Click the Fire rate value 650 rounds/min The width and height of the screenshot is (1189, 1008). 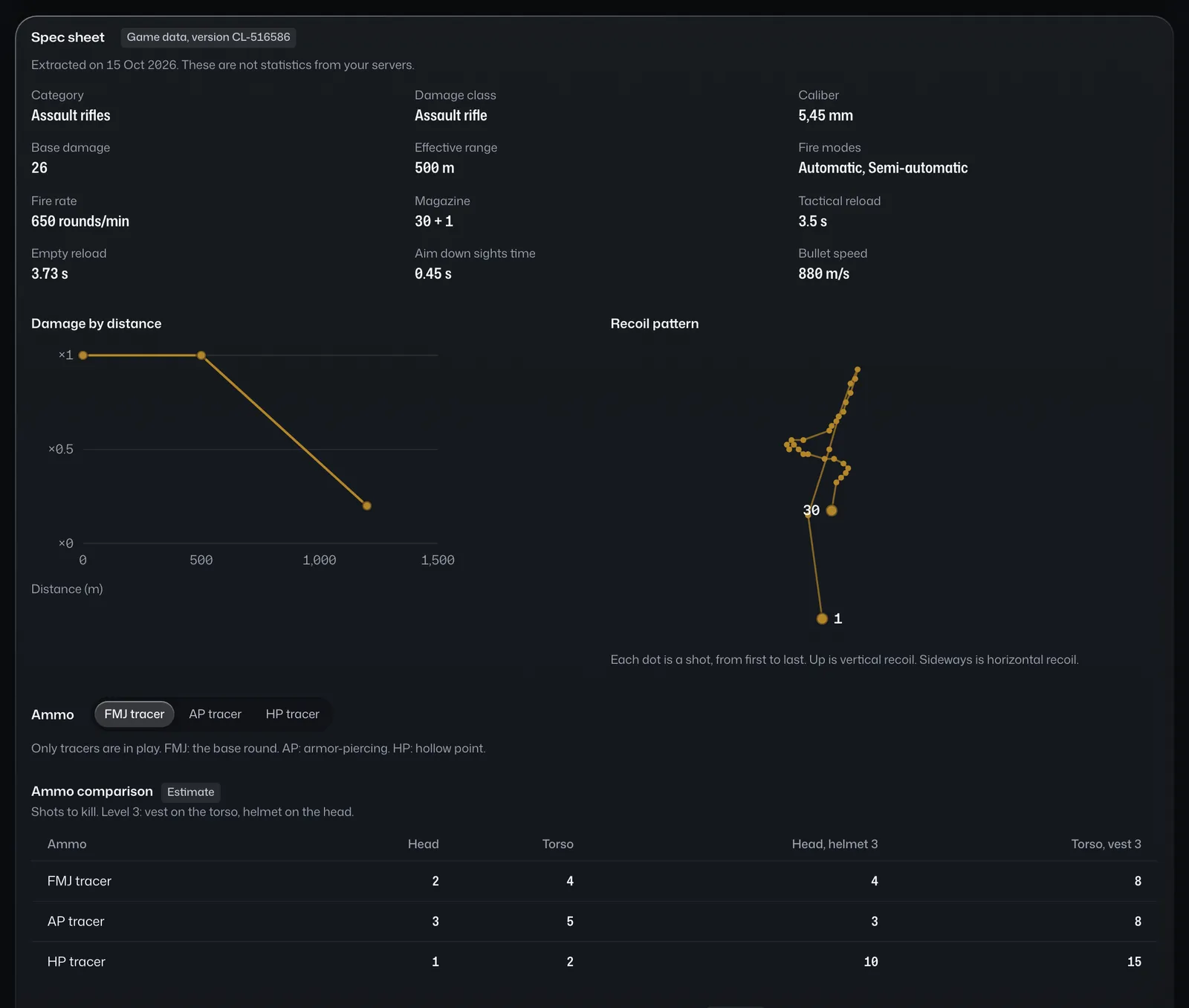coord(80,222)
